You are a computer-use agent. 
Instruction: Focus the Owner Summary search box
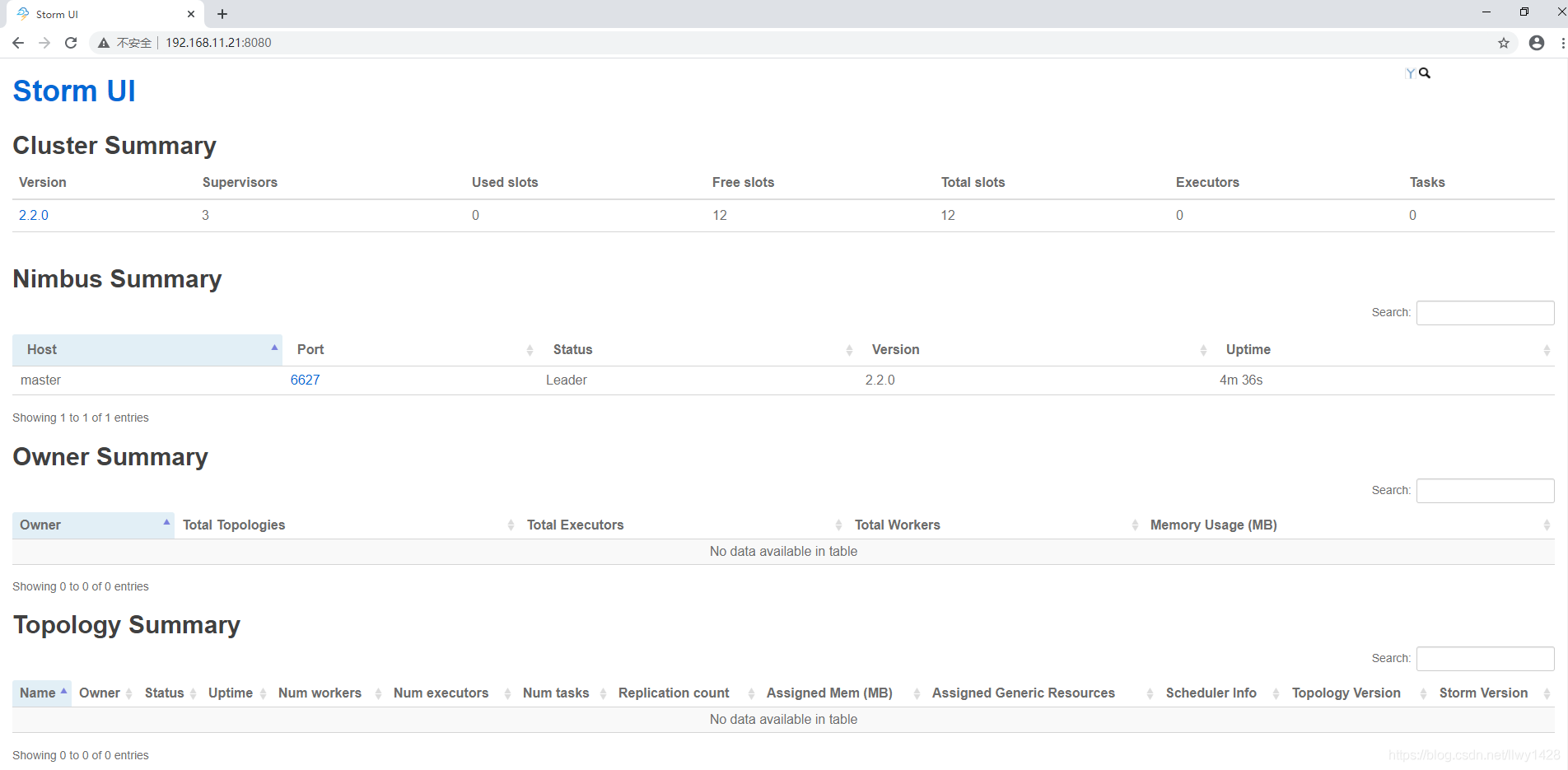click(x=1485, y=491)
